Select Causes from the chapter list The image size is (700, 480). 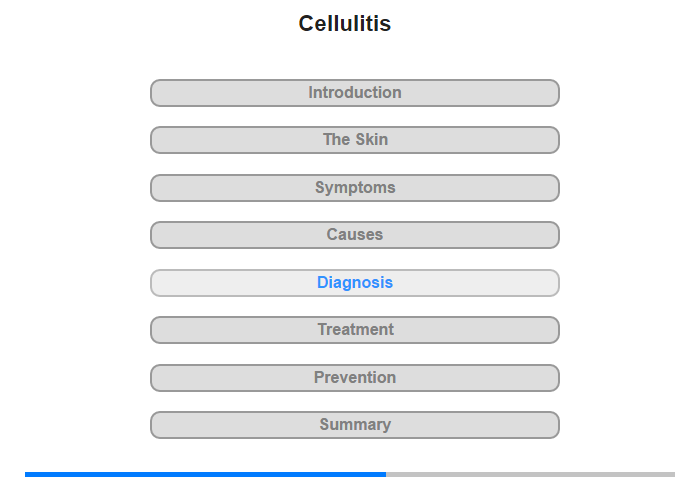point(355,235)
